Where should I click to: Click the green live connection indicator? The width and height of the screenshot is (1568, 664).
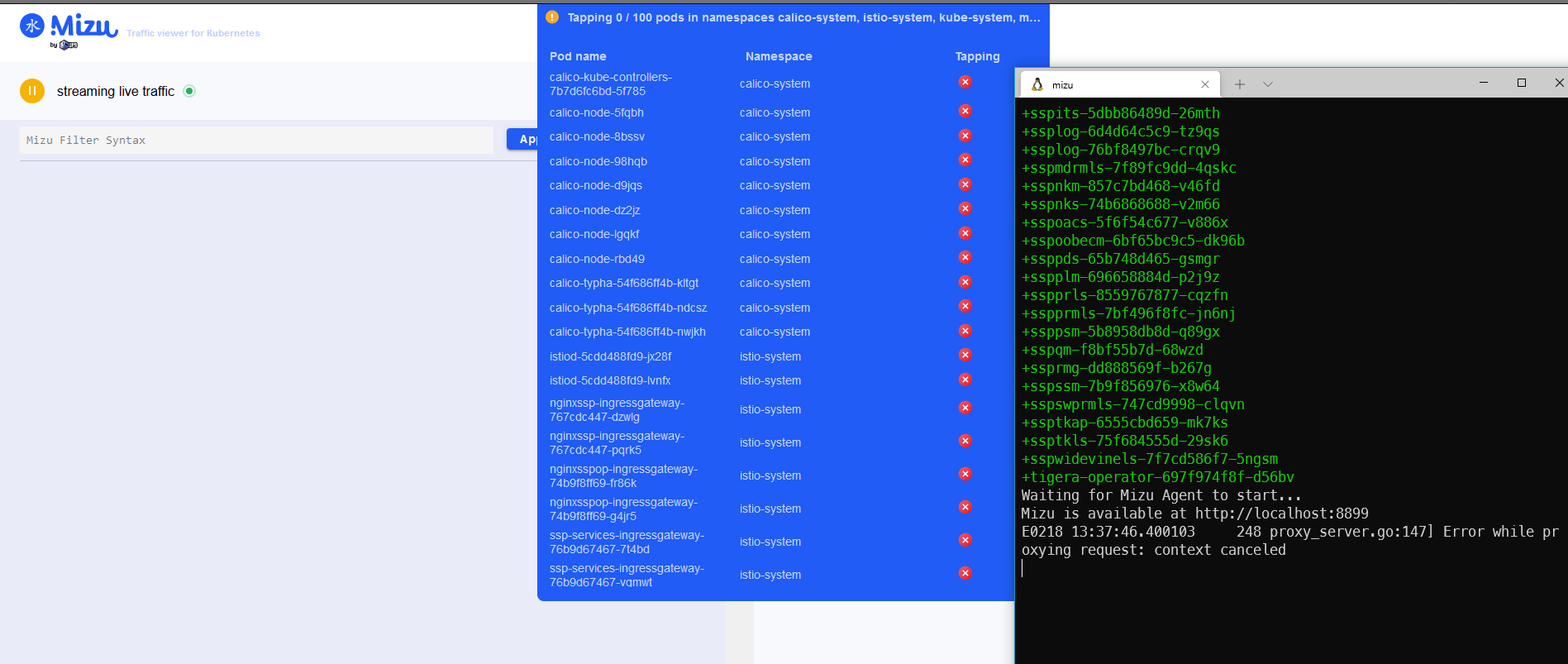[x=189, y=91]
